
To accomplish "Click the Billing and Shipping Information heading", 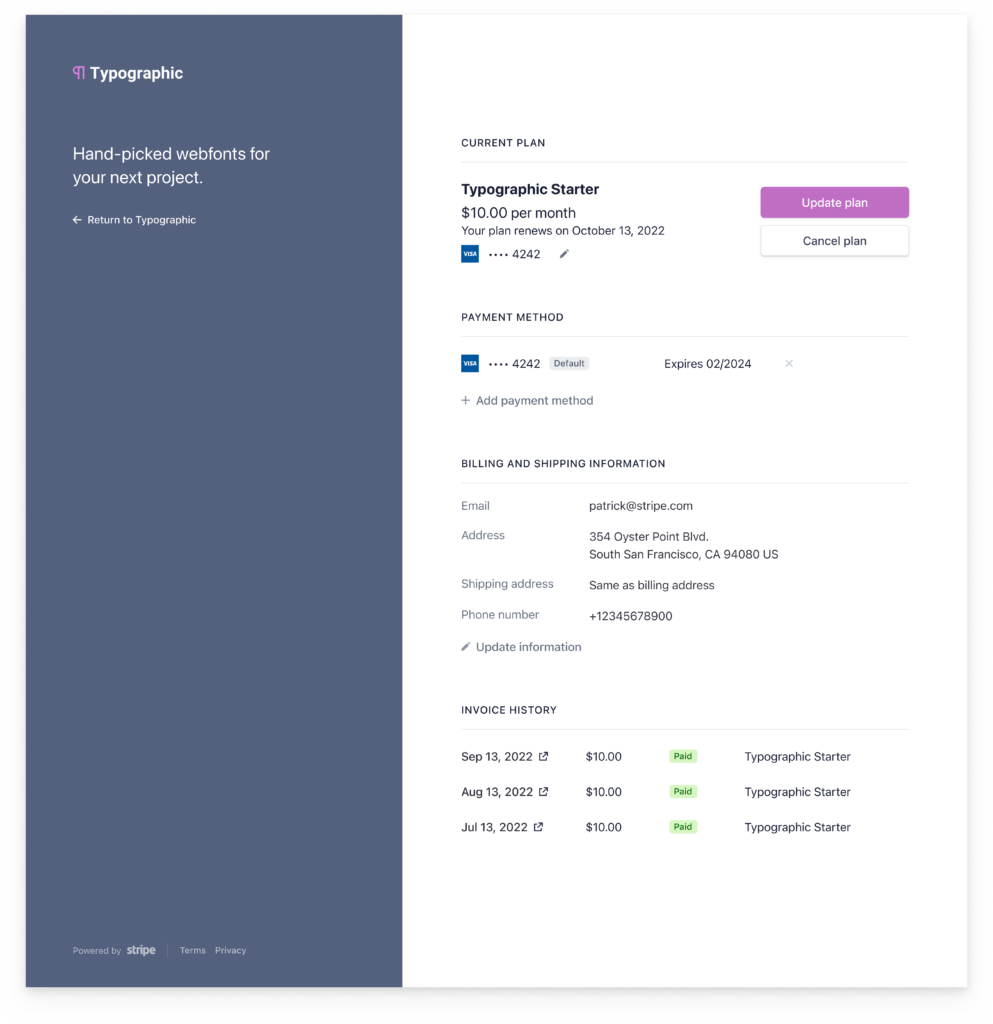I will point(563,464).
